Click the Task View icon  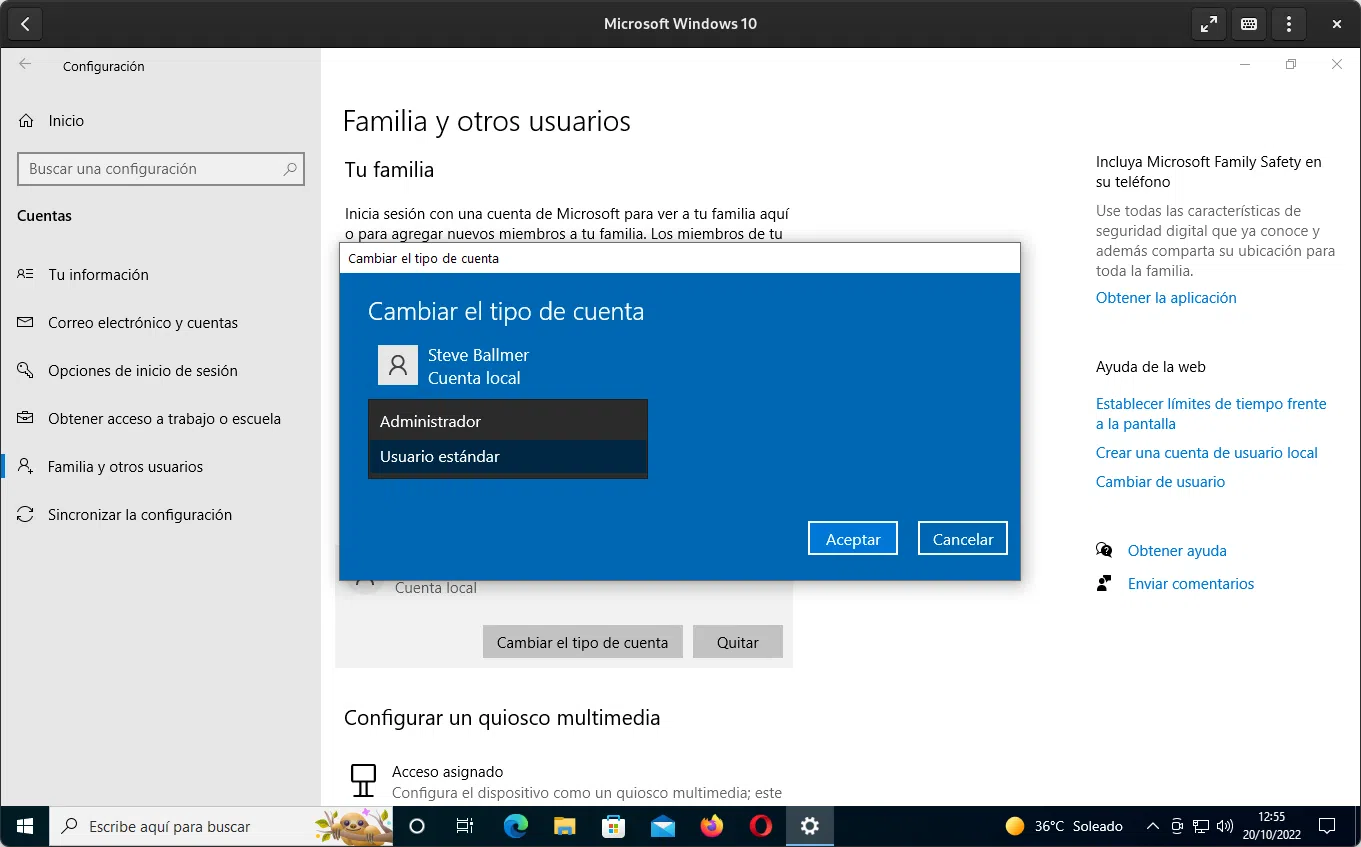(465, 826)
